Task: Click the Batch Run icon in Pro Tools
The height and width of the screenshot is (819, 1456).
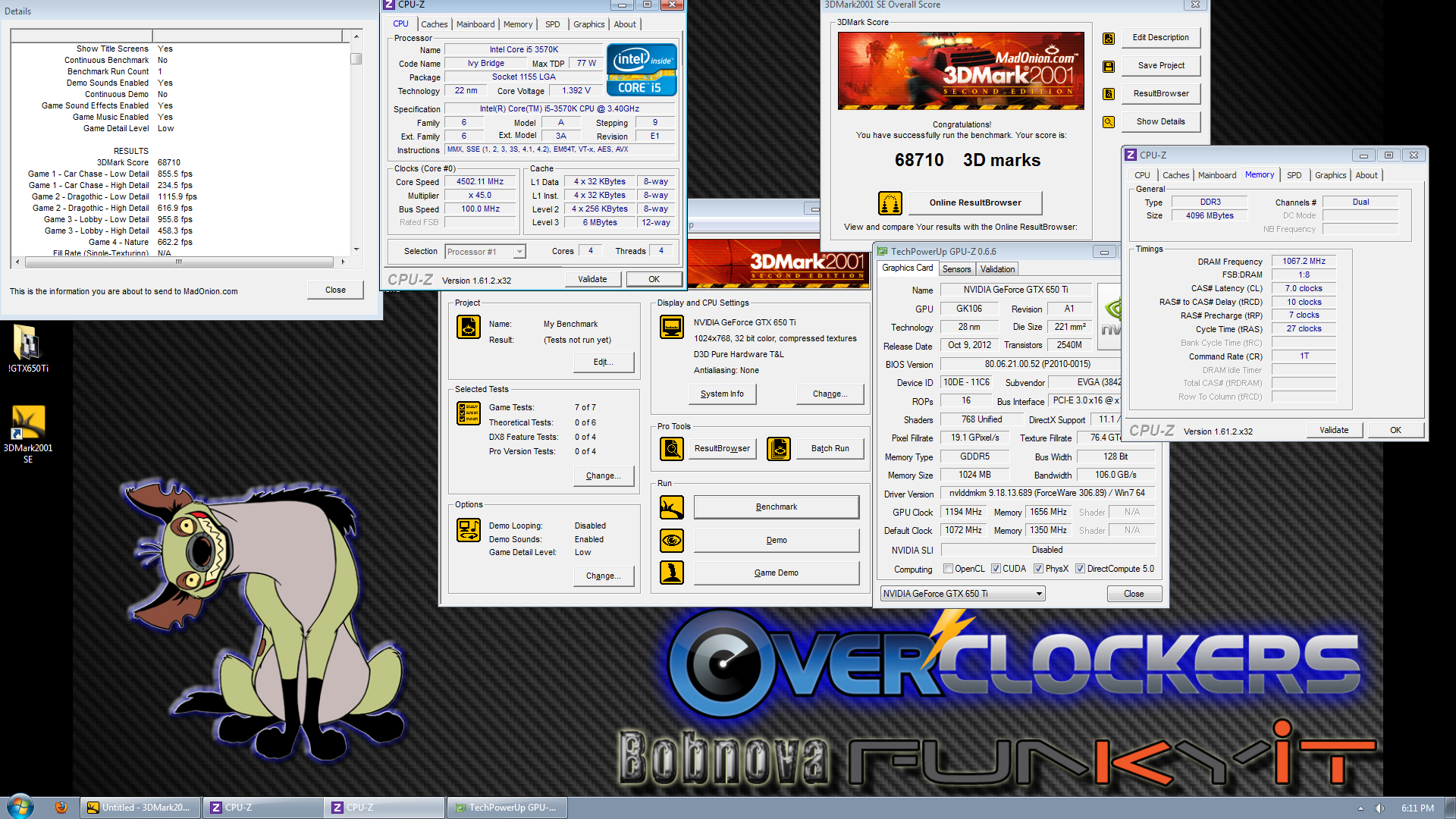Action: 779,449
